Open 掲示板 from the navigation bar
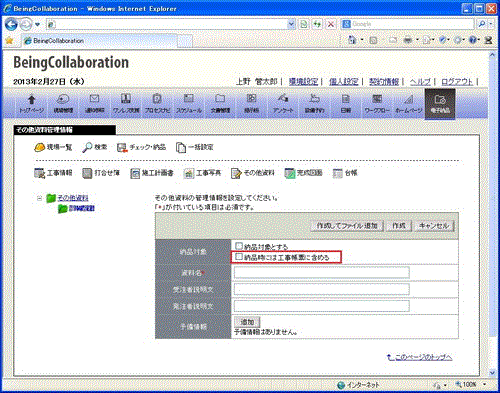500x393 pixels. pyautogui.click(x=251, y=103)
